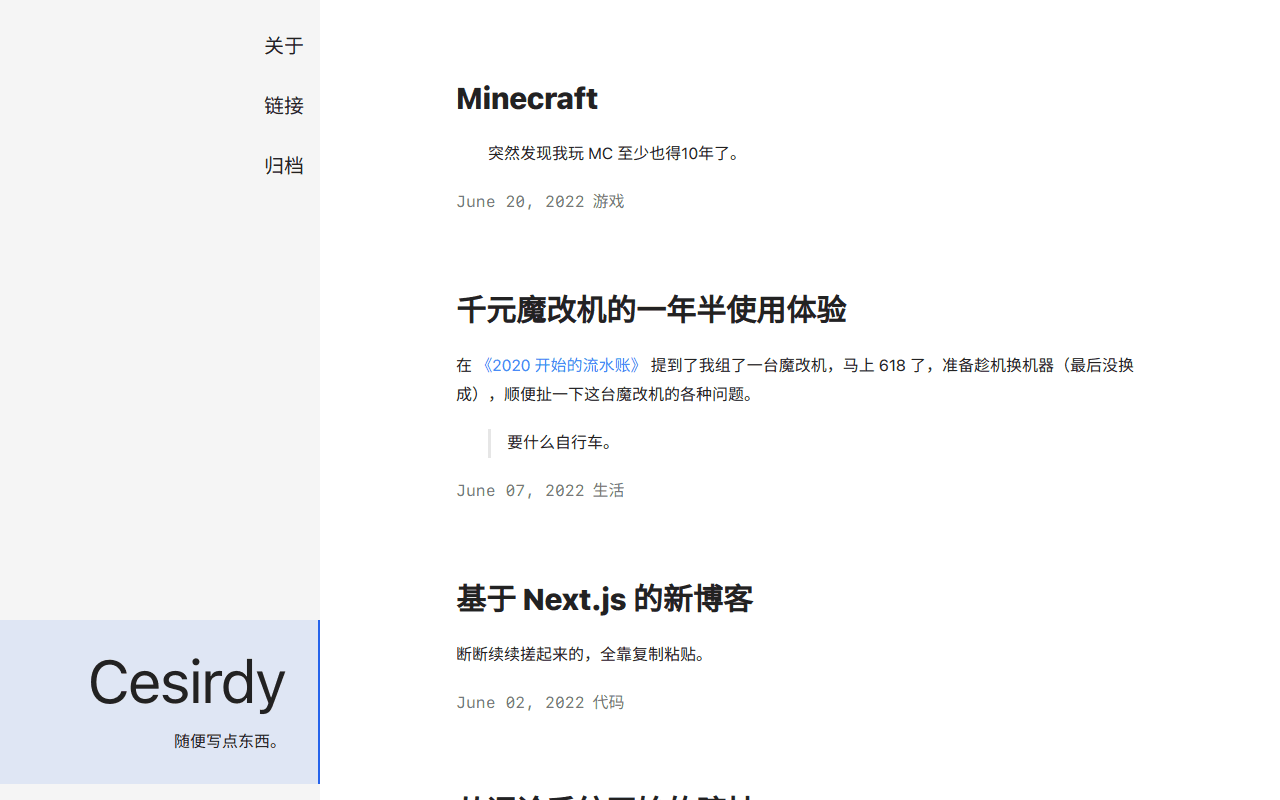Click the 随便写点东西 tagline text
Viewport: 1280px width, 800px height.
[229, 741]
